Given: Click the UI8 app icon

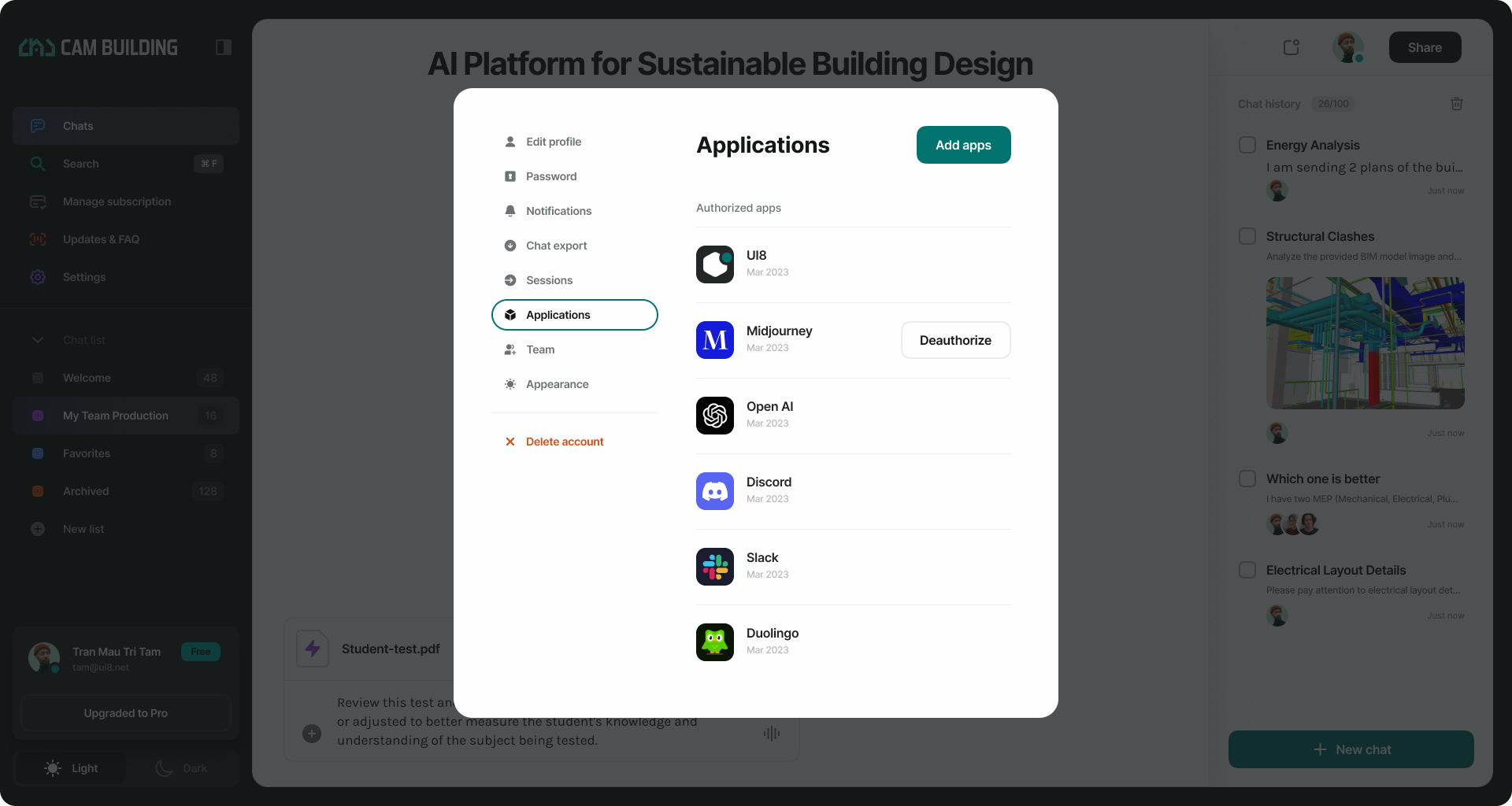Looking at the screenshot, I should 715,264.
